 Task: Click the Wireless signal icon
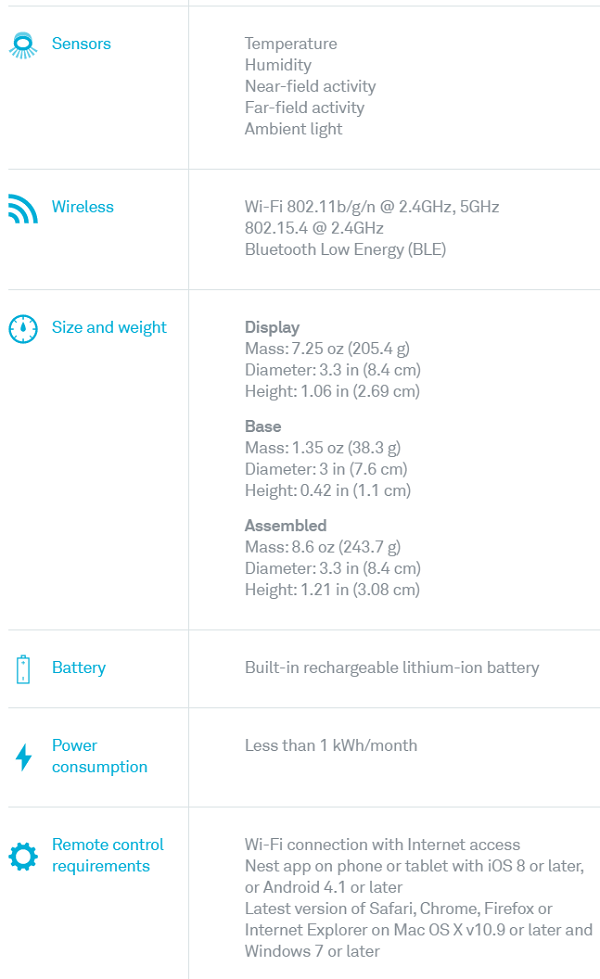22,208
